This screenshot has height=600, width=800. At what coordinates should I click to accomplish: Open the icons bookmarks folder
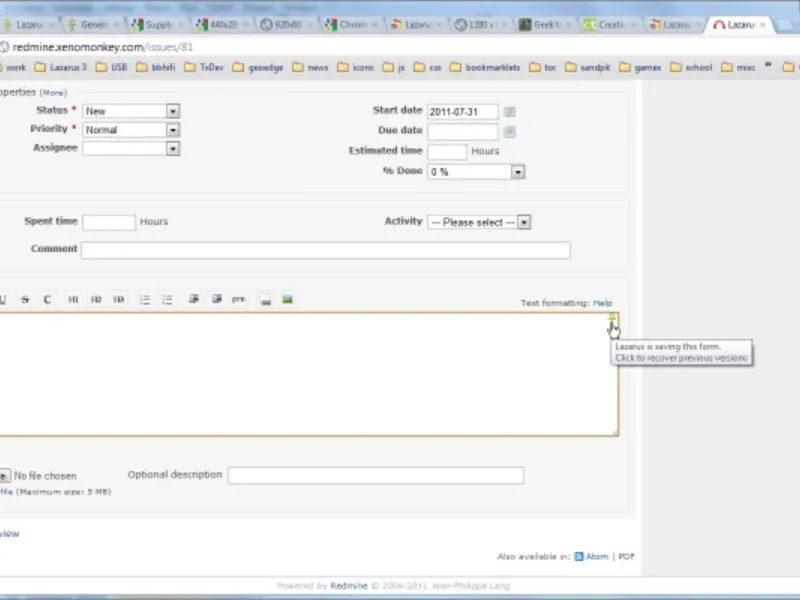(356, 67)
